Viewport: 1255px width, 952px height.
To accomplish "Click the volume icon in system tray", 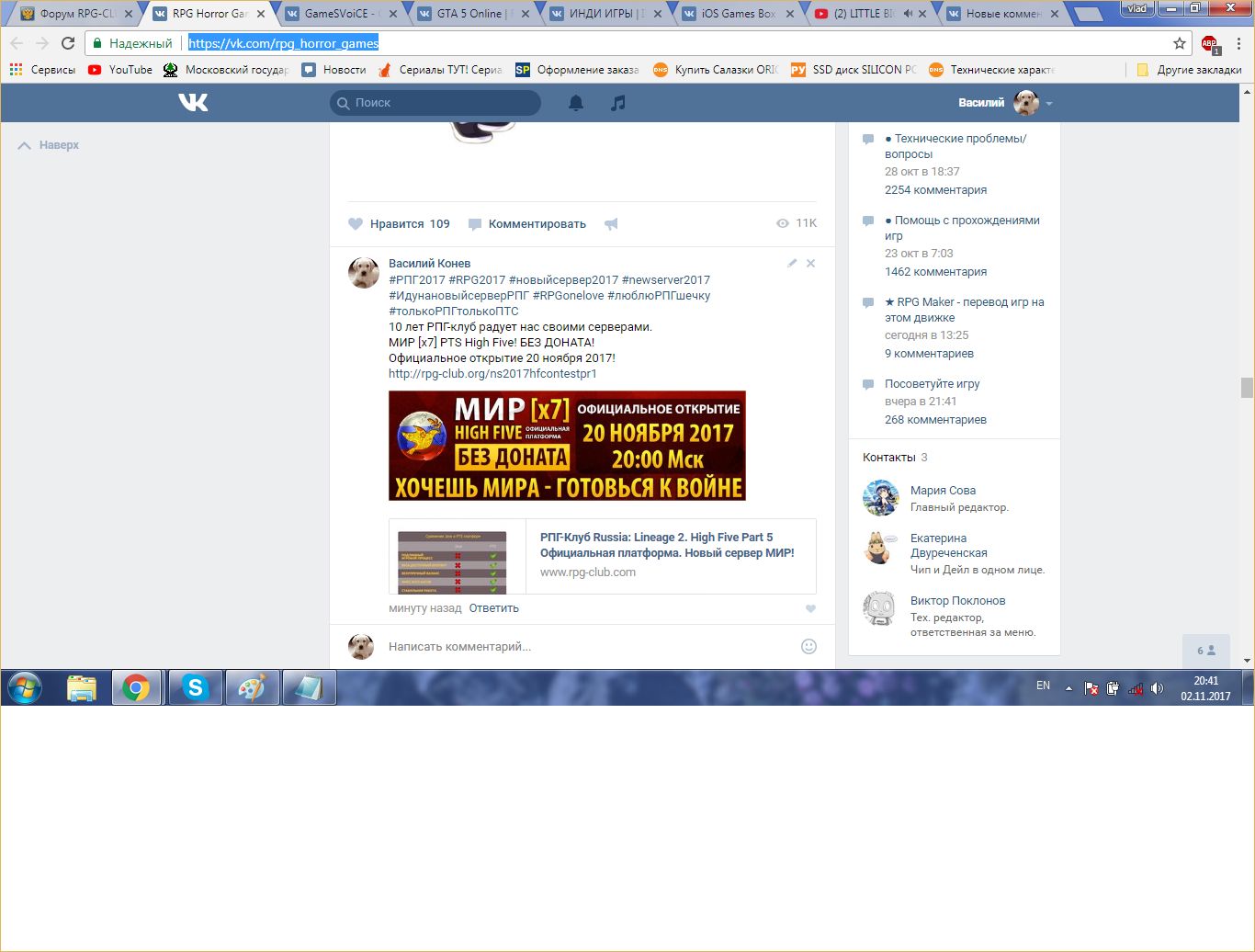I will (1157, 688).
